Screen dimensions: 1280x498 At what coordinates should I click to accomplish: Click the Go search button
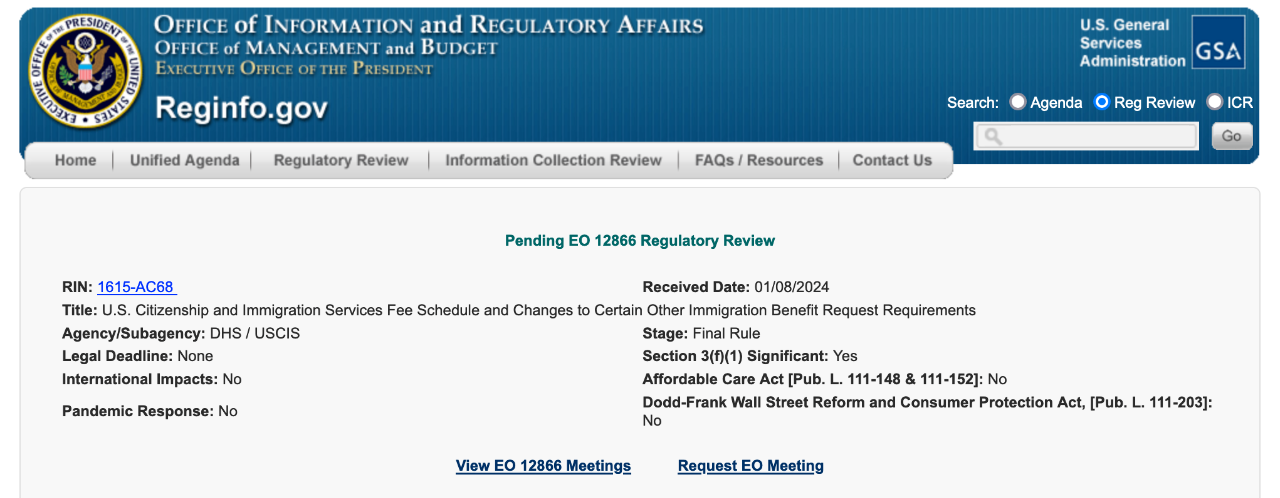pos(1231,136)
